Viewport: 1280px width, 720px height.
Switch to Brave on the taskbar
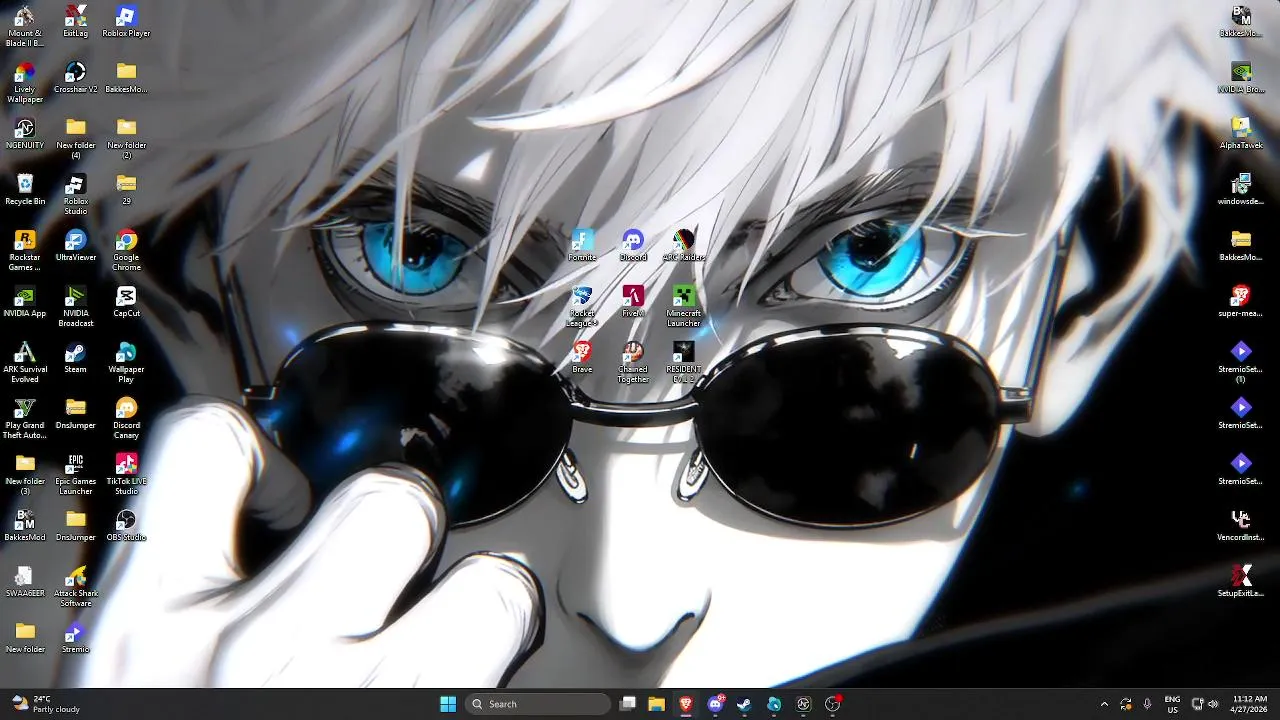click(x=686, y=704)
